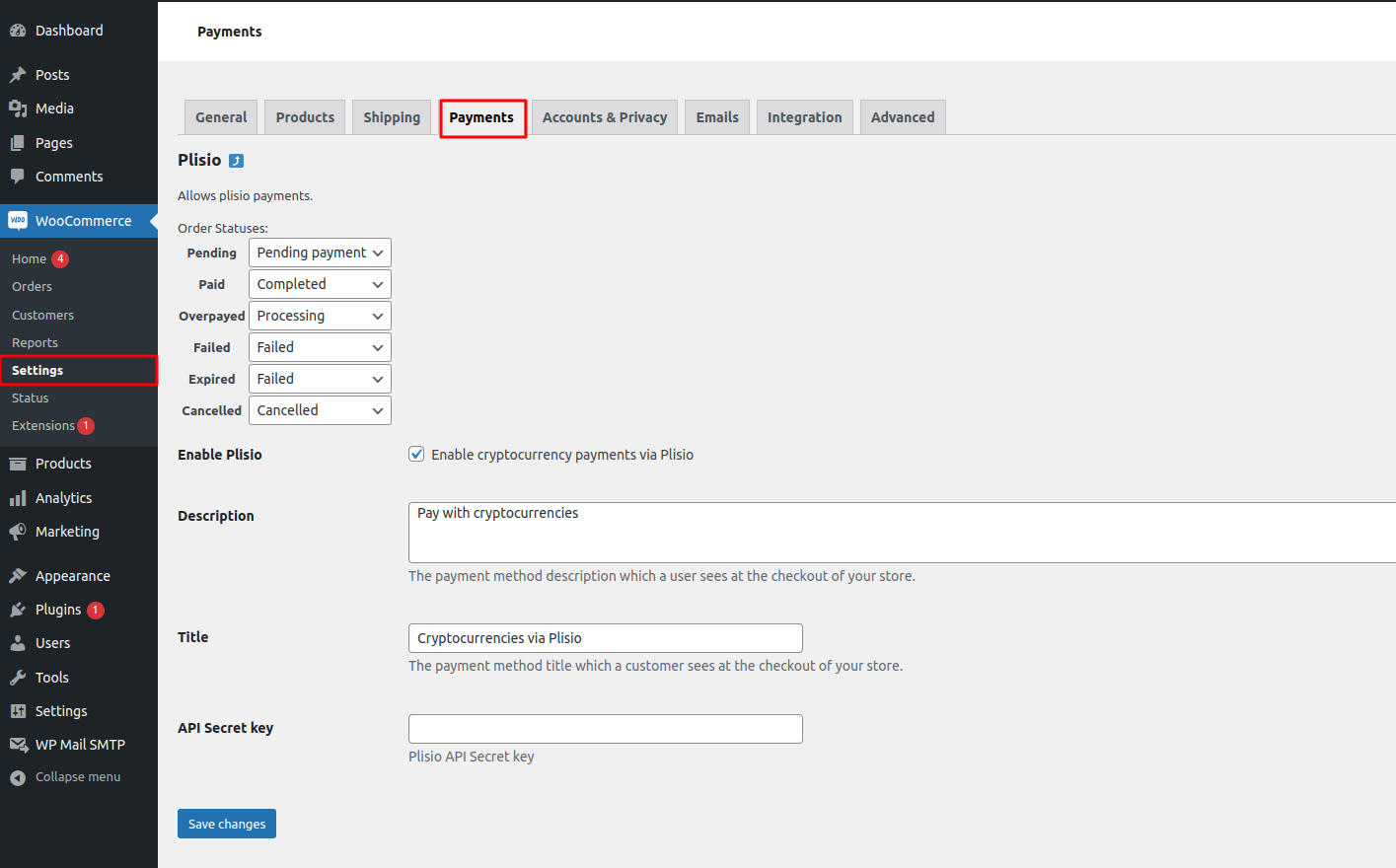
Task: Open the Cancelled order status dropdown
Action: pyautogui.click(x=320, y=410)
